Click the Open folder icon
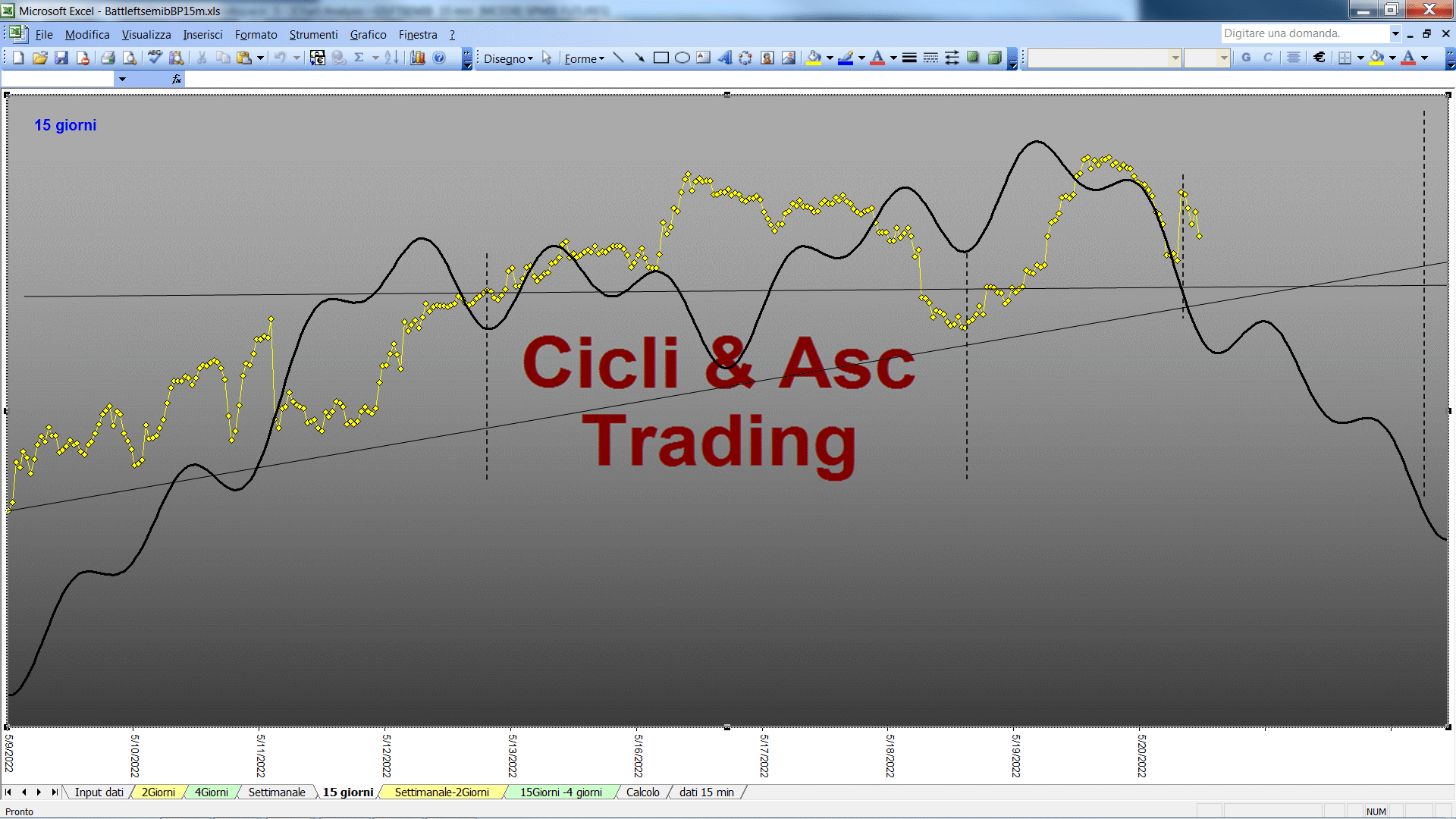Viewport: 1456px width, 819px height. point(40,58)
